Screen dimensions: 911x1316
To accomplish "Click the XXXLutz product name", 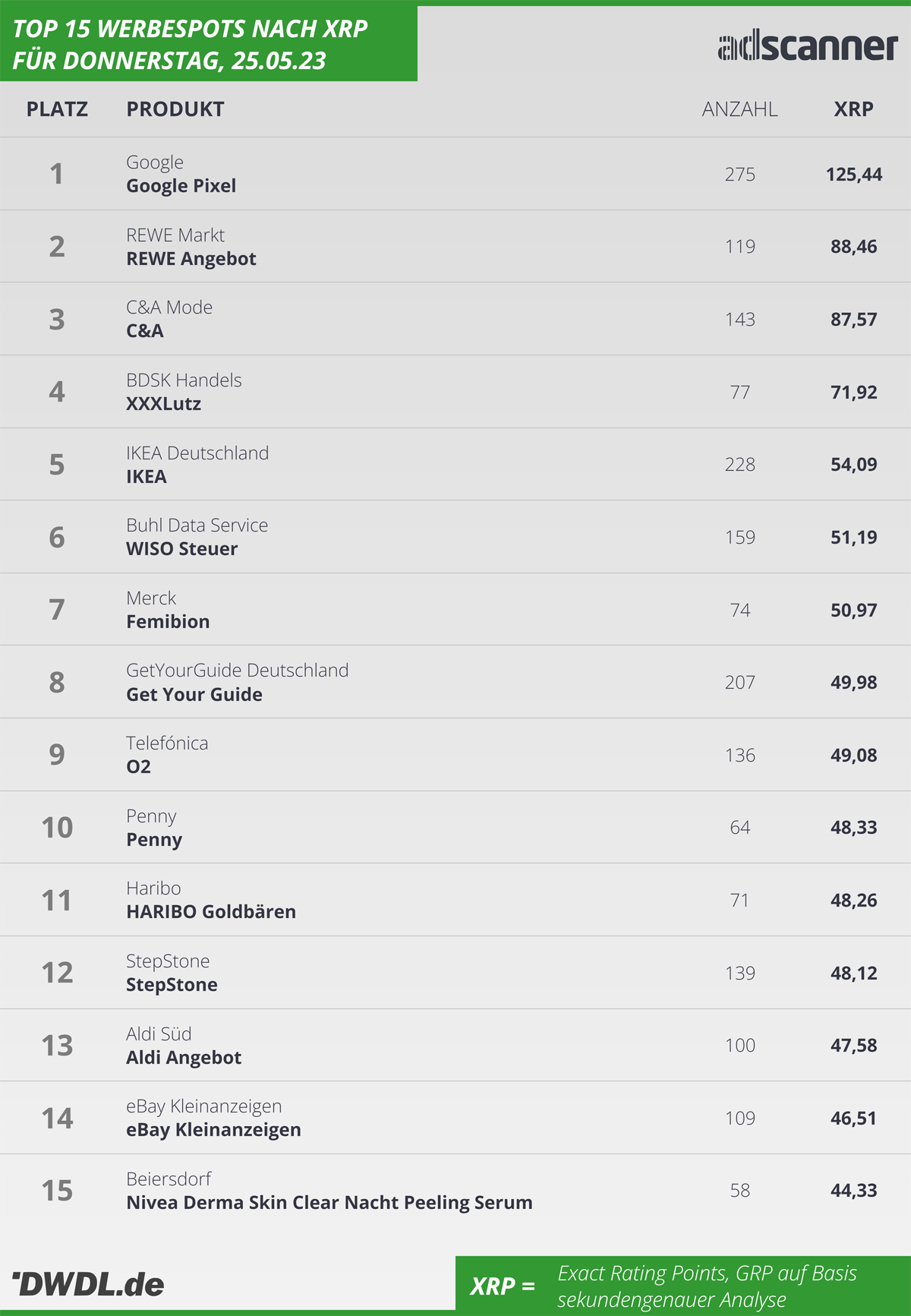I will click(x=164, y=404).
